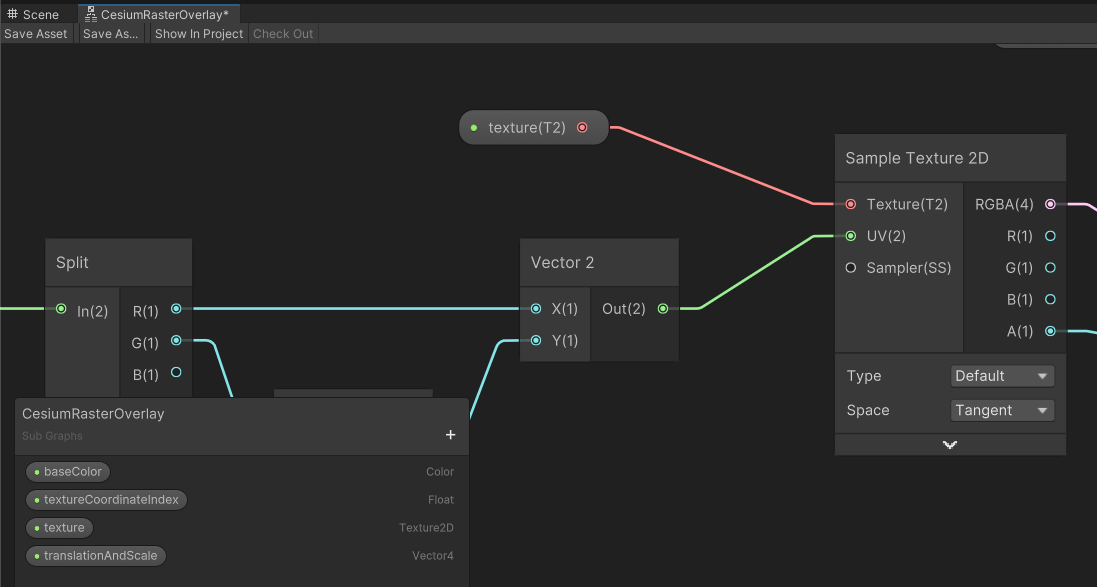Click Split node B(1) output port
The image size is (1097, 587).
pos(176,372)
